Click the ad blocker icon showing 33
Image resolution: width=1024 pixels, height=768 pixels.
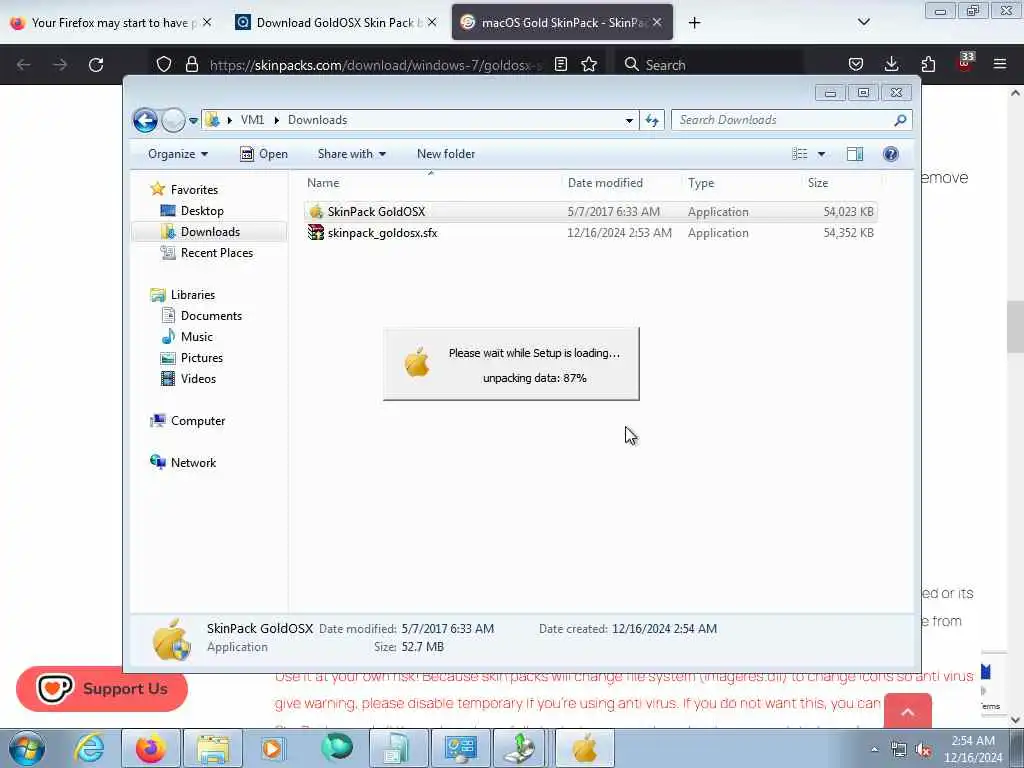965,61
